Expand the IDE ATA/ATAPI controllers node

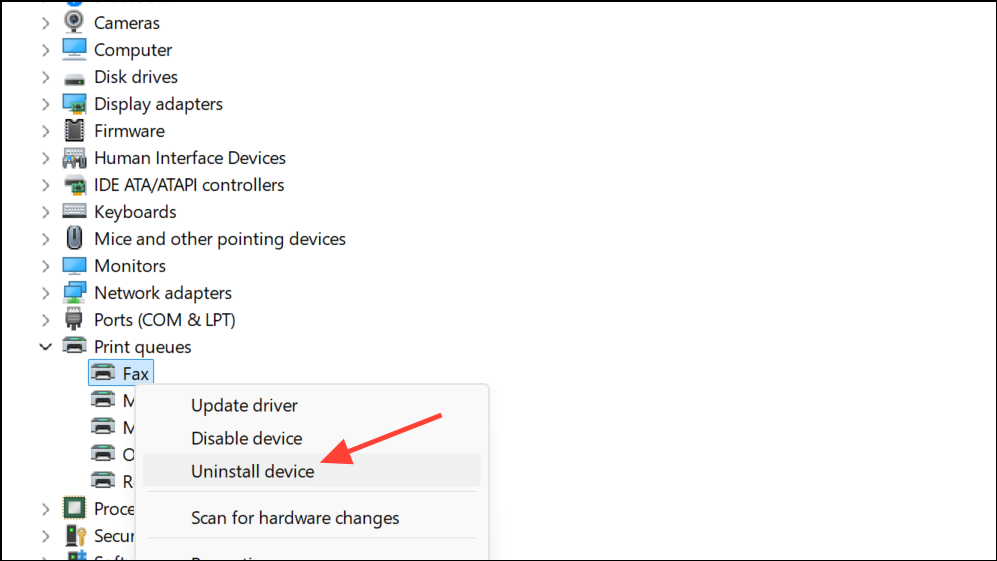(45, 185)
